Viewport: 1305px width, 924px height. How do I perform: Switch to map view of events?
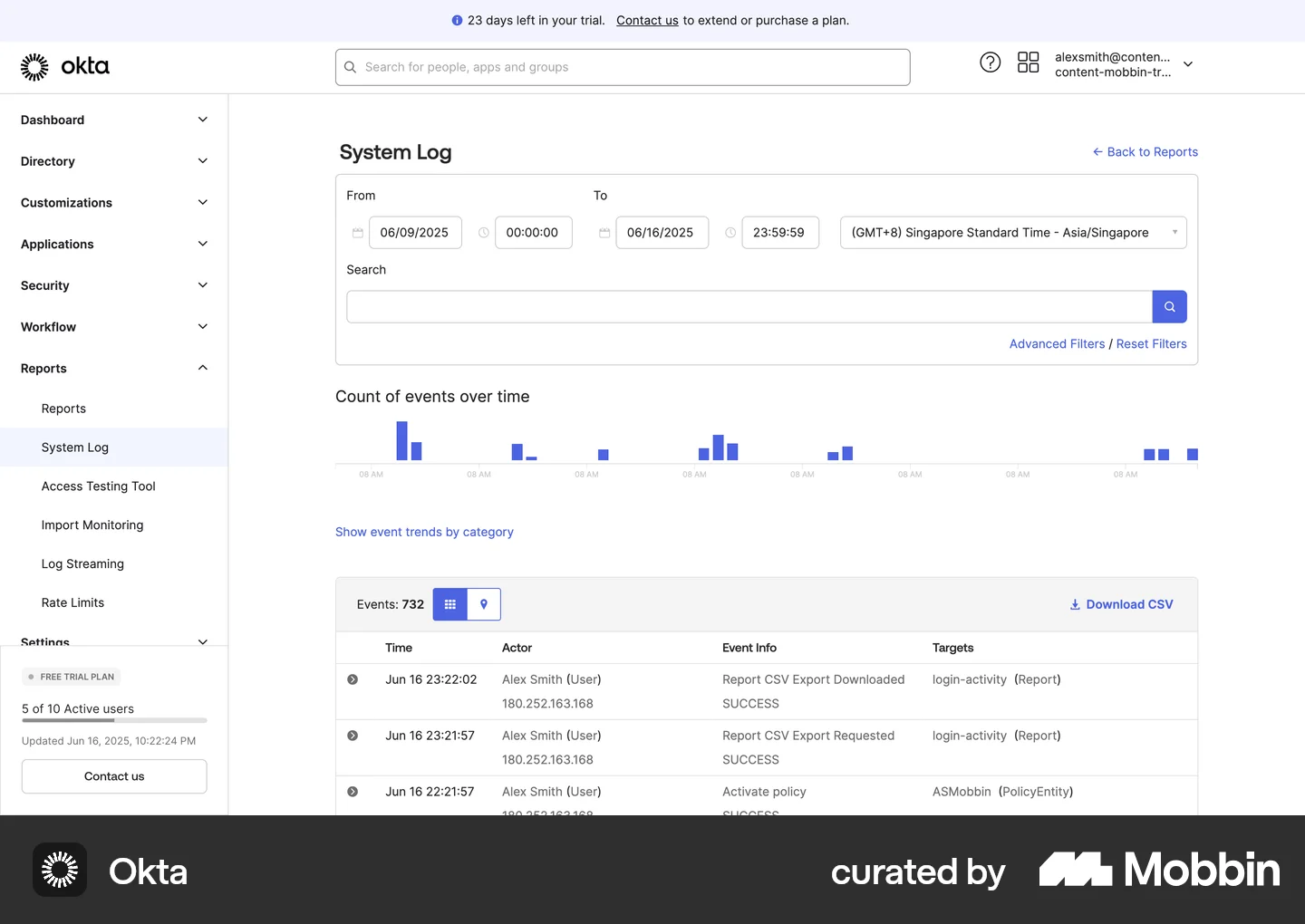click(x=484, y=604)
